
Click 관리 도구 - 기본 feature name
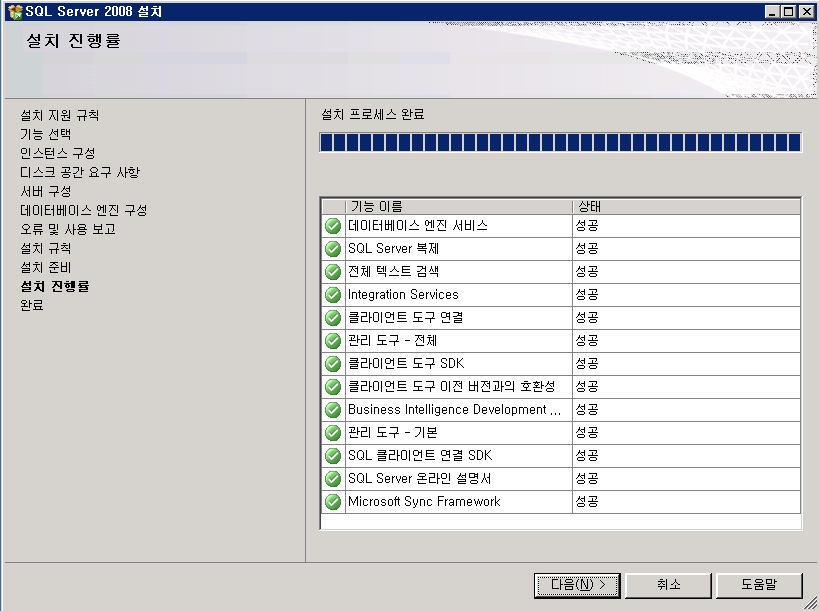tap(392, 432)
